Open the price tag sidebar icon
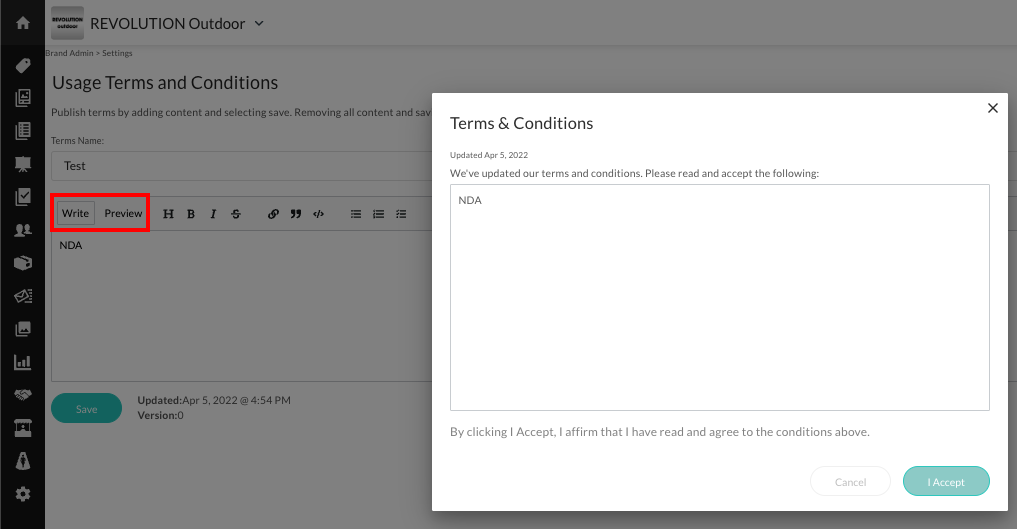Image resolution: width=1017 pixels, height=529 pixels. [22, 66]
